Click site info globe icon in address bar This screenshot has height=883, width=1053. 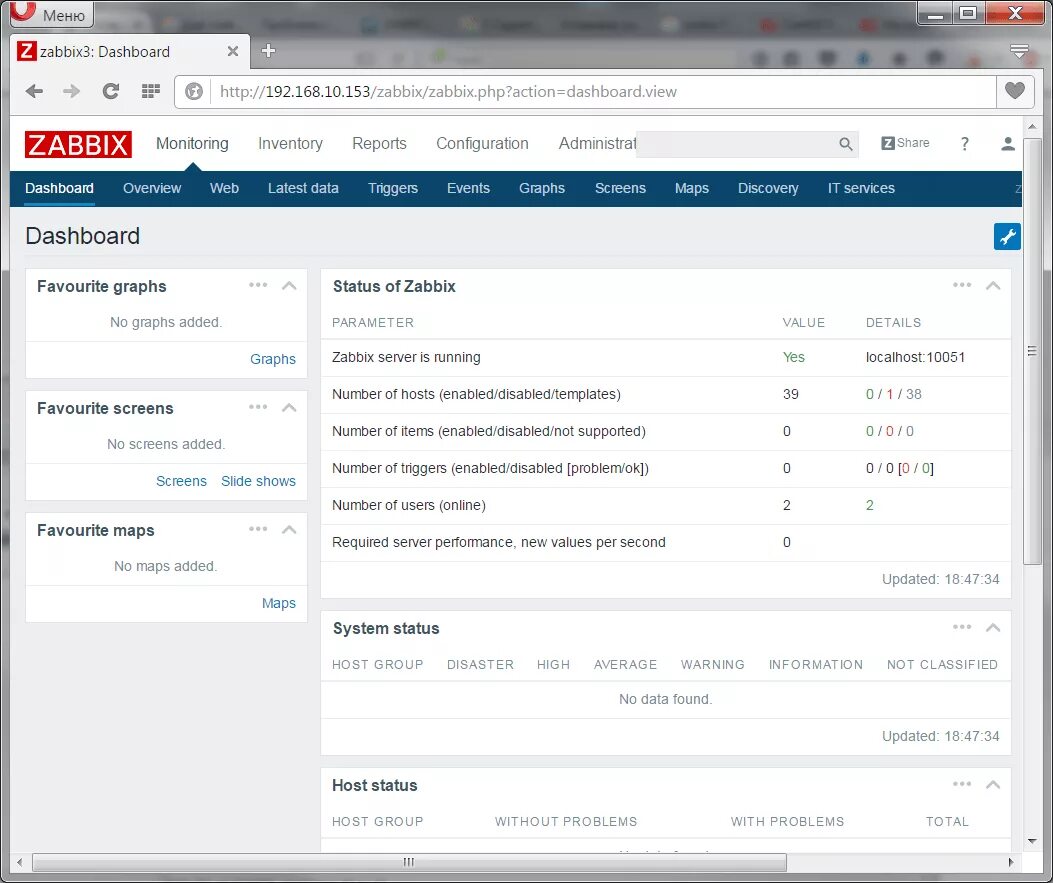pos(194,91)
